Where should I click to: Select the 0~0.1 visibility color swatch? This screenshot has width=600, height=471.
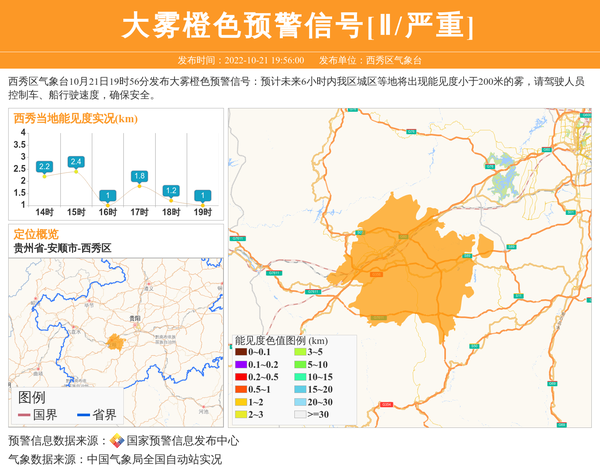click(241, 352)
